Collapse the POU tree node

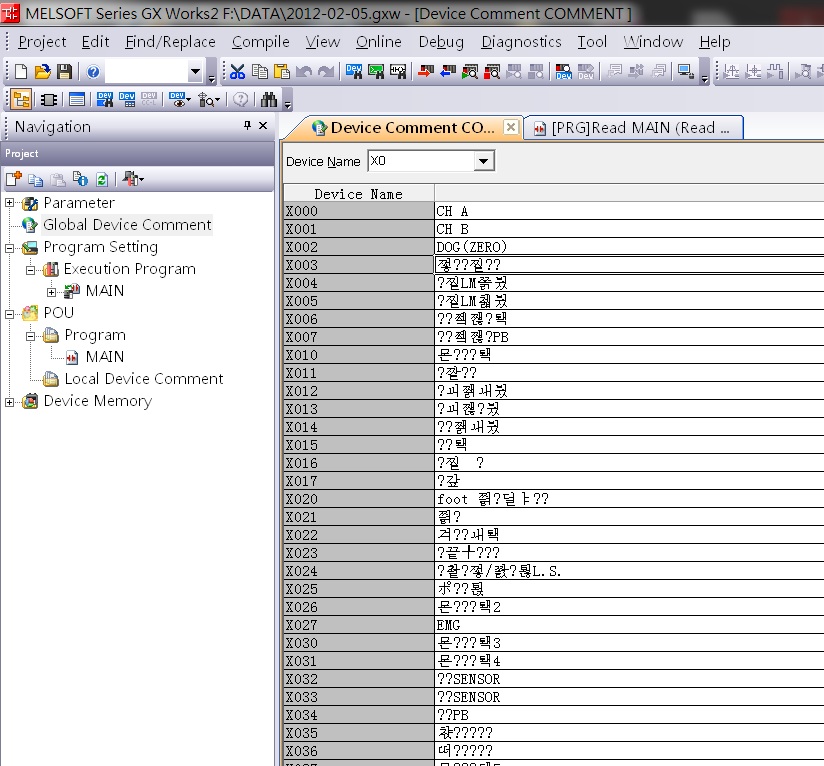pos(10,313)
